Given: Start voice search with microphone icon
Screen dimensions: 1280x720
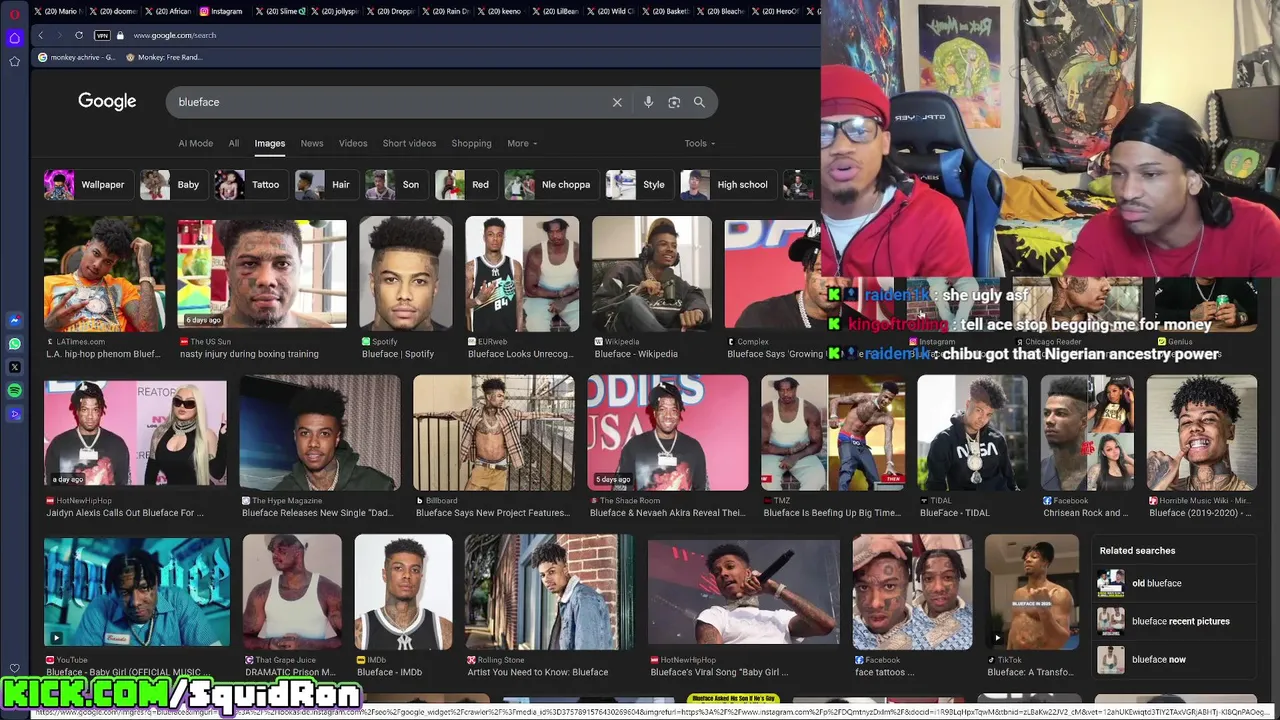Looking at the screenshot, I should (648, 102).
